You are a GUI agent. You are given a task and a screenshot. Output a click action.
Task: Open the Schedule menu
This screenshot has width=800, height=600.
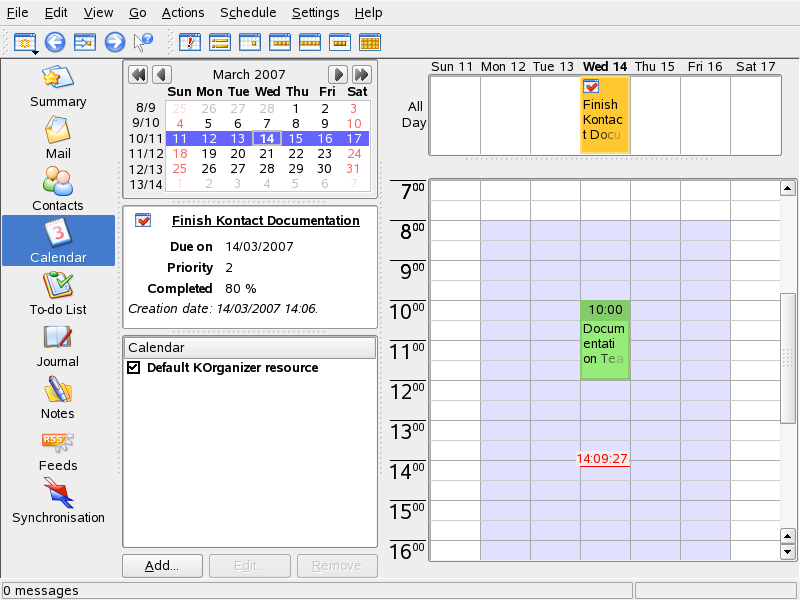click(248, 12)
